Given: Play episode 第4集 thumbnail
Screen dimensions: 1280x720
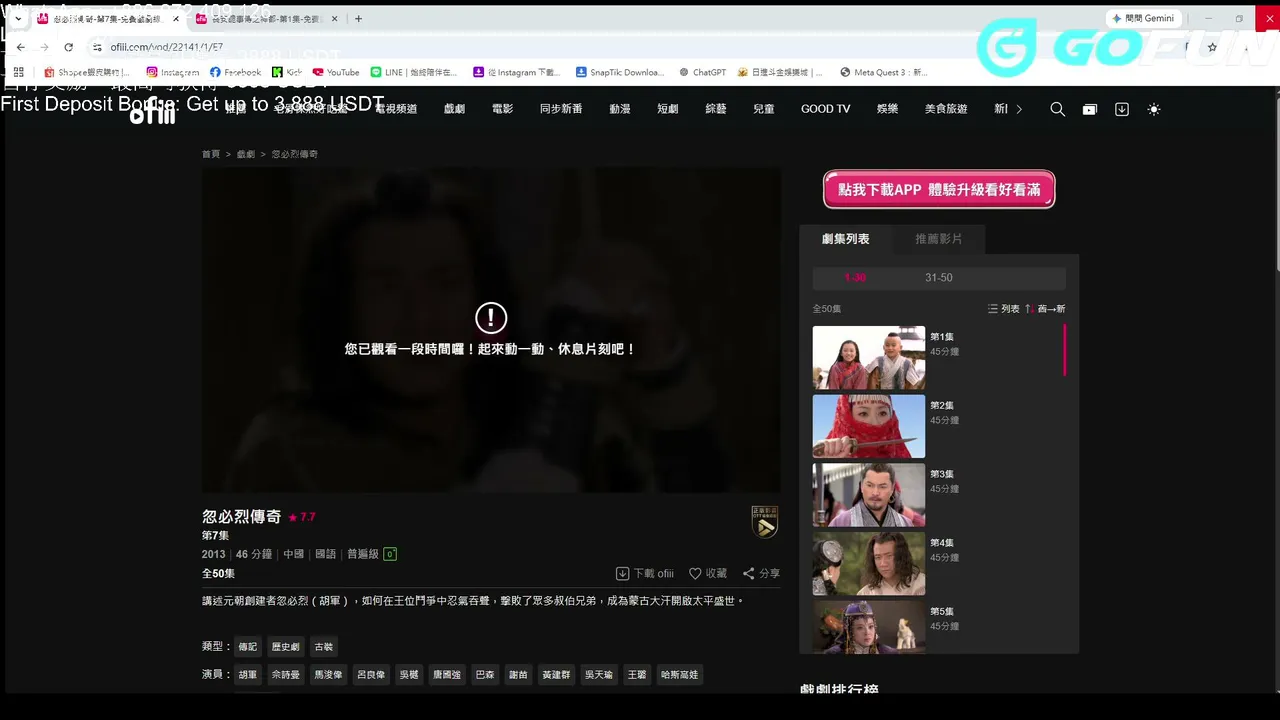Looking at the screenshot, I should 868,563.
